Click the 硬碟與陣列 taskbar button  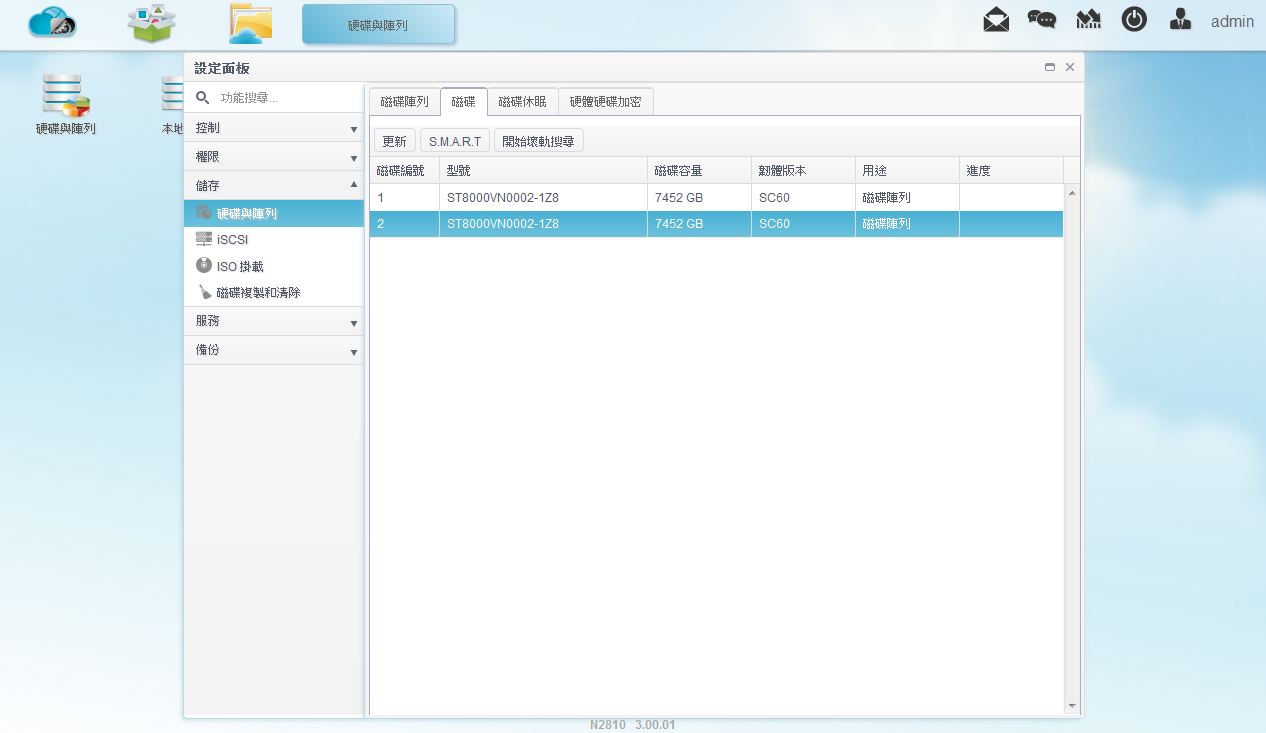pyautogui.click(x=378, y=24)
